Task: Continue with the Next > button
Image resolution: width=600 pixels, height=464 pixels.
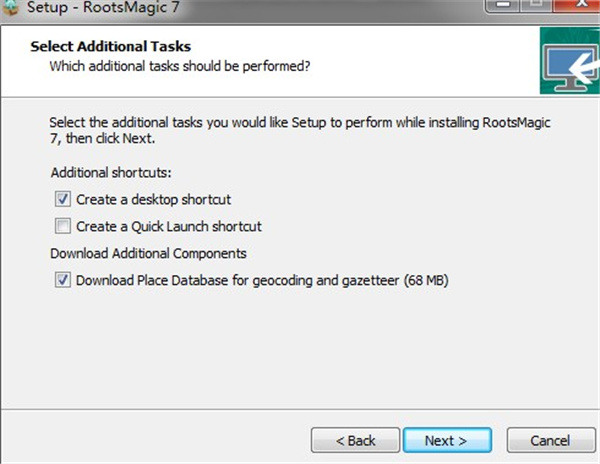Action: [x=447, y=440]
